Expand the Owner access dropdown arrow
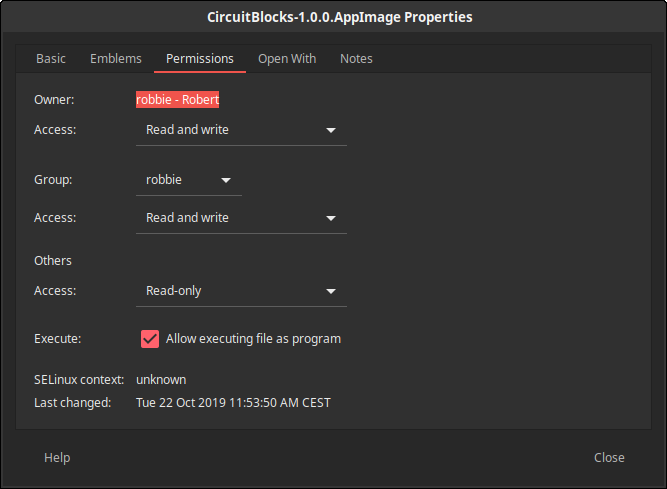This screenshot has width=667, height=489. pos(331,130)
